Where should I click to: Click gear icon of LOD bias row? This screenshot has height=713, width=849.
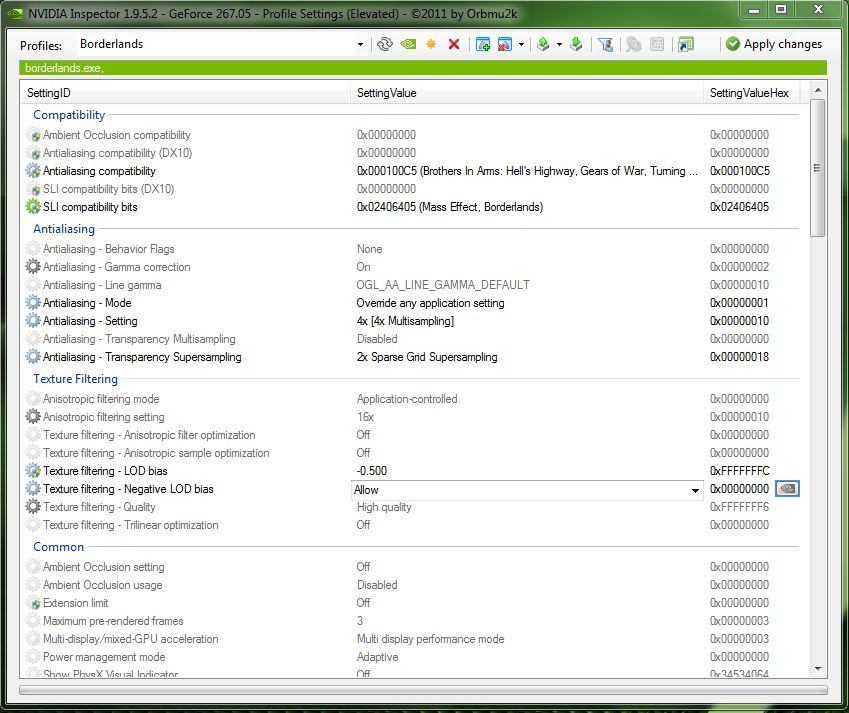[33, 471]
